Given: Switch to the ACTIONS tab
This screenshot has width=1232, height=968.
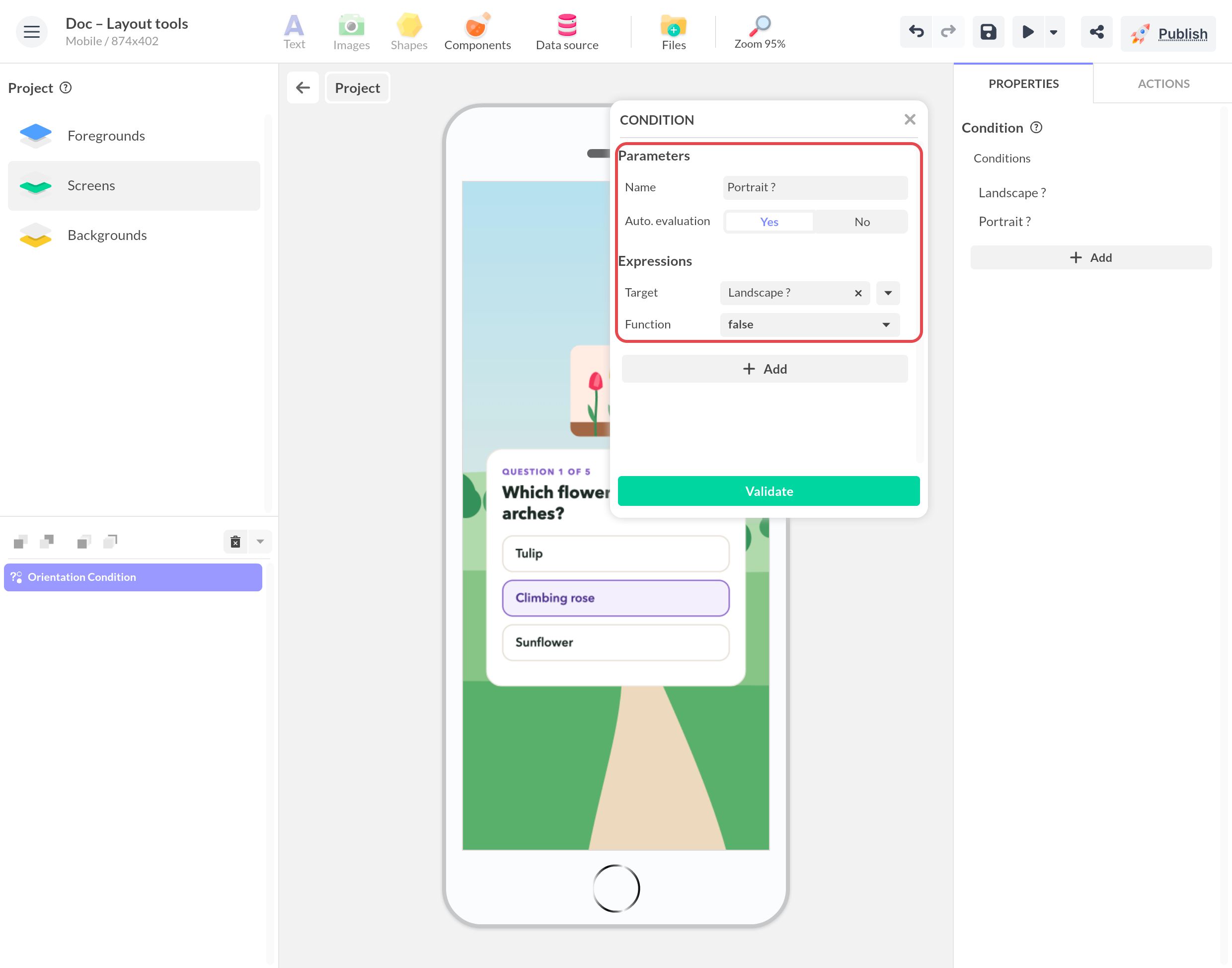Looking at the screenshot, I should (x=1163, y=84).
